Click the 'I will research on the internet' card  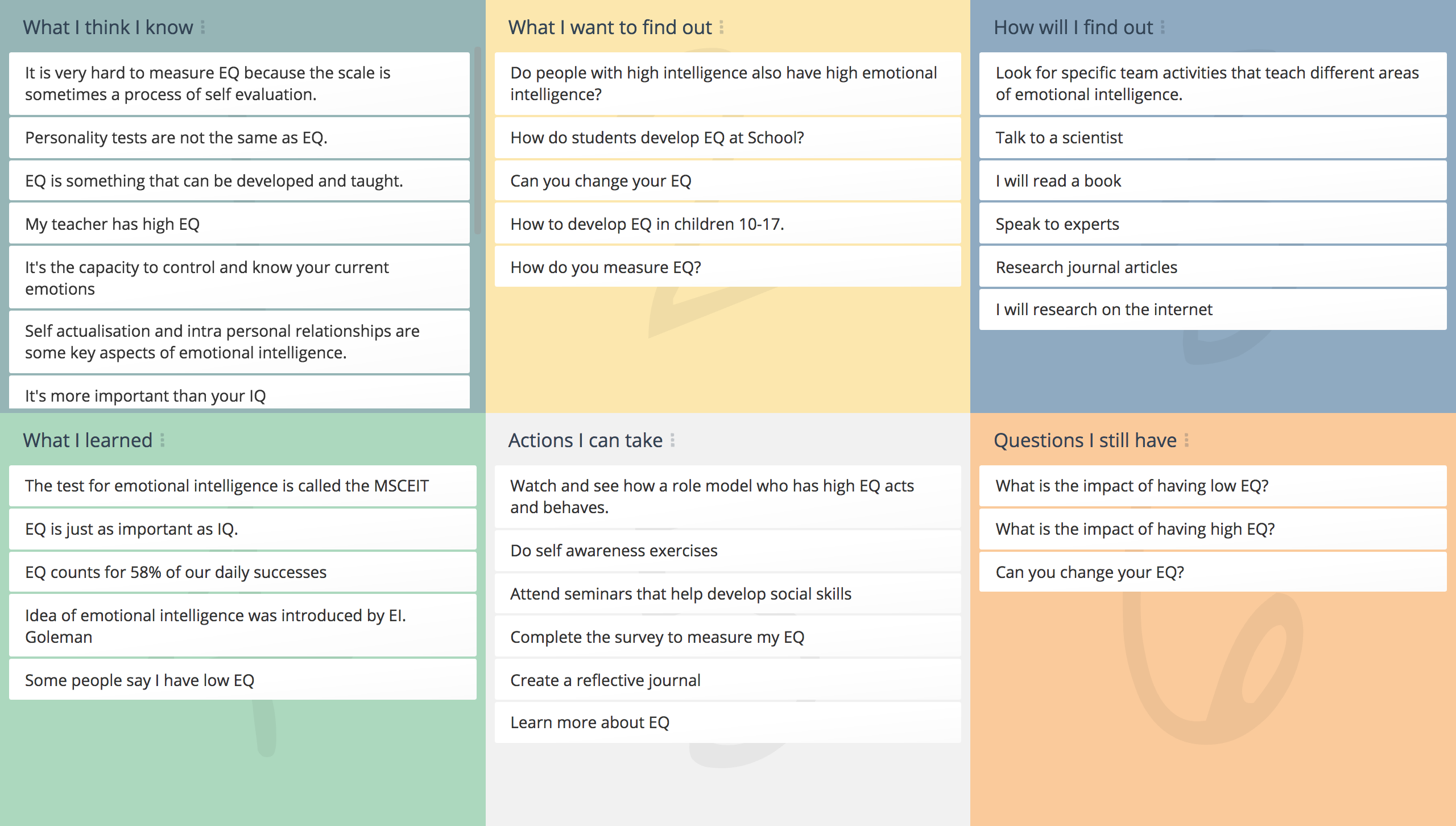point(1213,309)
